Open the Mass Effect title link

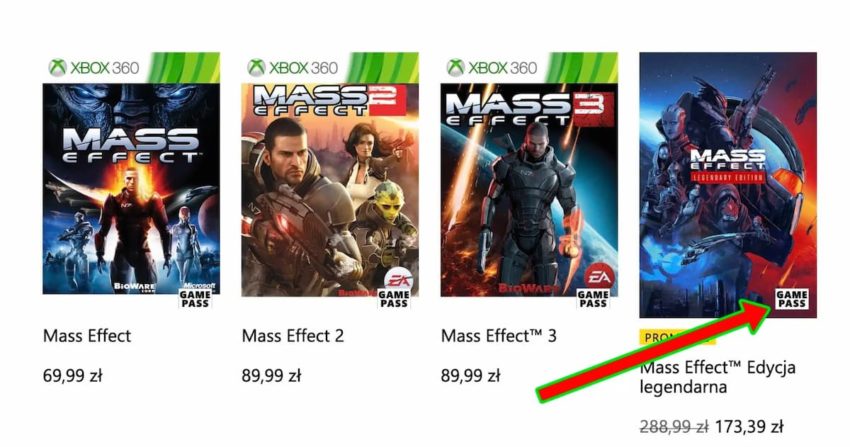[x=87, y=336]
